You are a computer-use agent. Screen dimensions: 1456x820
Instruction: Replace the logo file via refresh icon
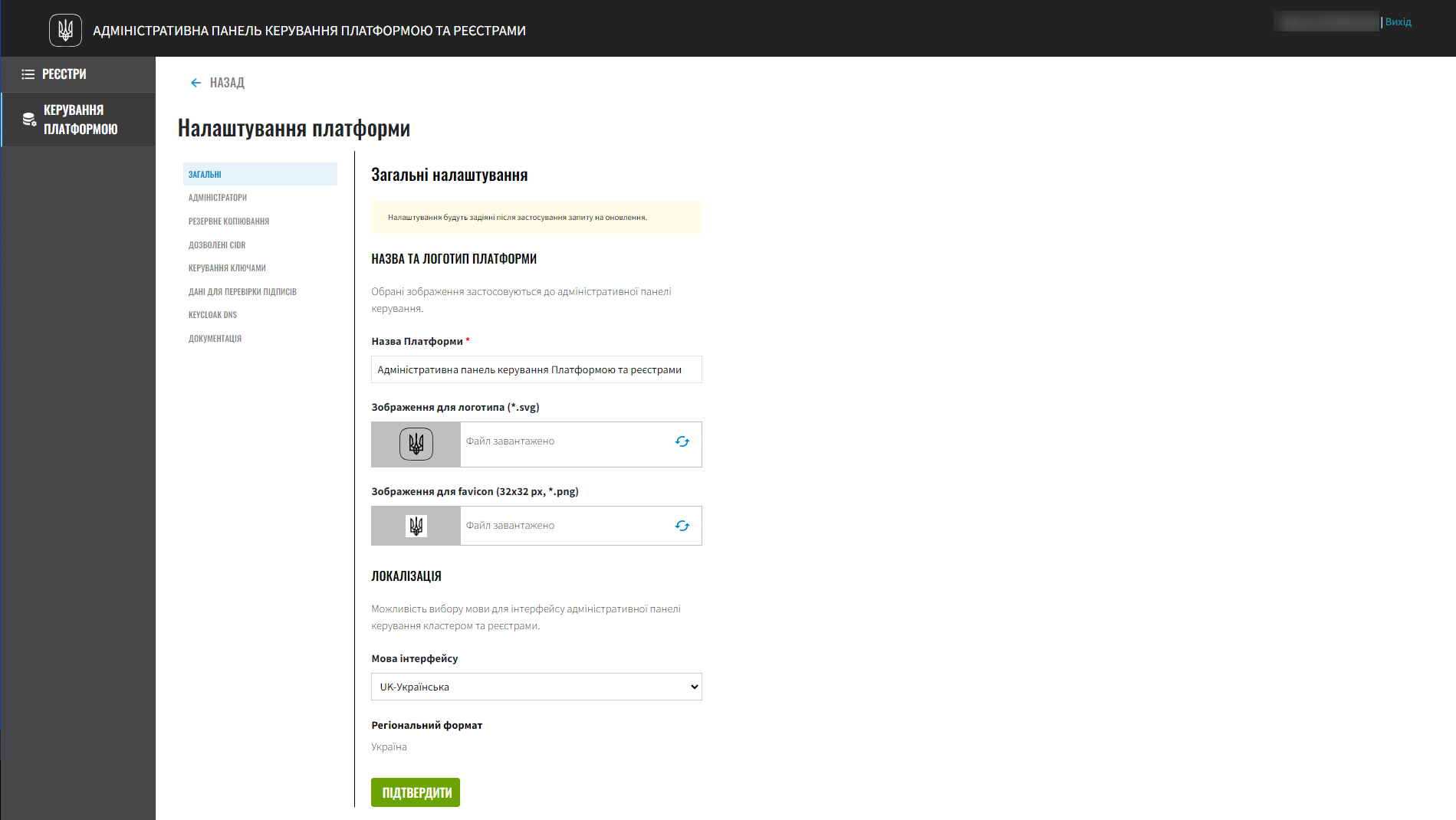pos(682,441)
